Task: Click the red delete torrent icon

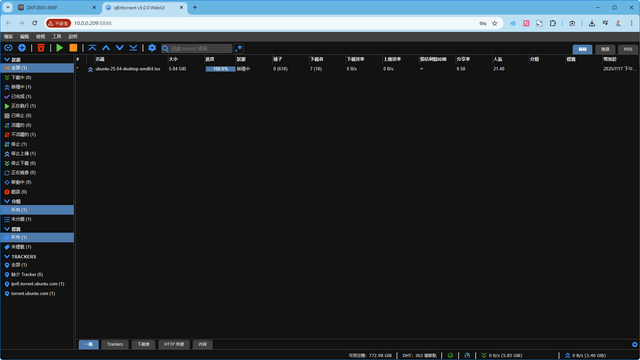Action: coord(41,48)
